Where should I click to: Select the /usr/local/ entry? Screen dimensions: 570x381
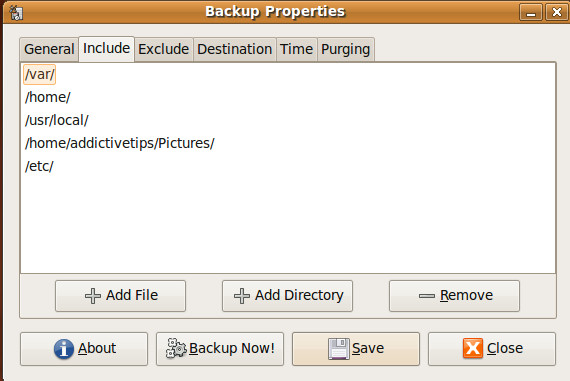click(56, 120)
